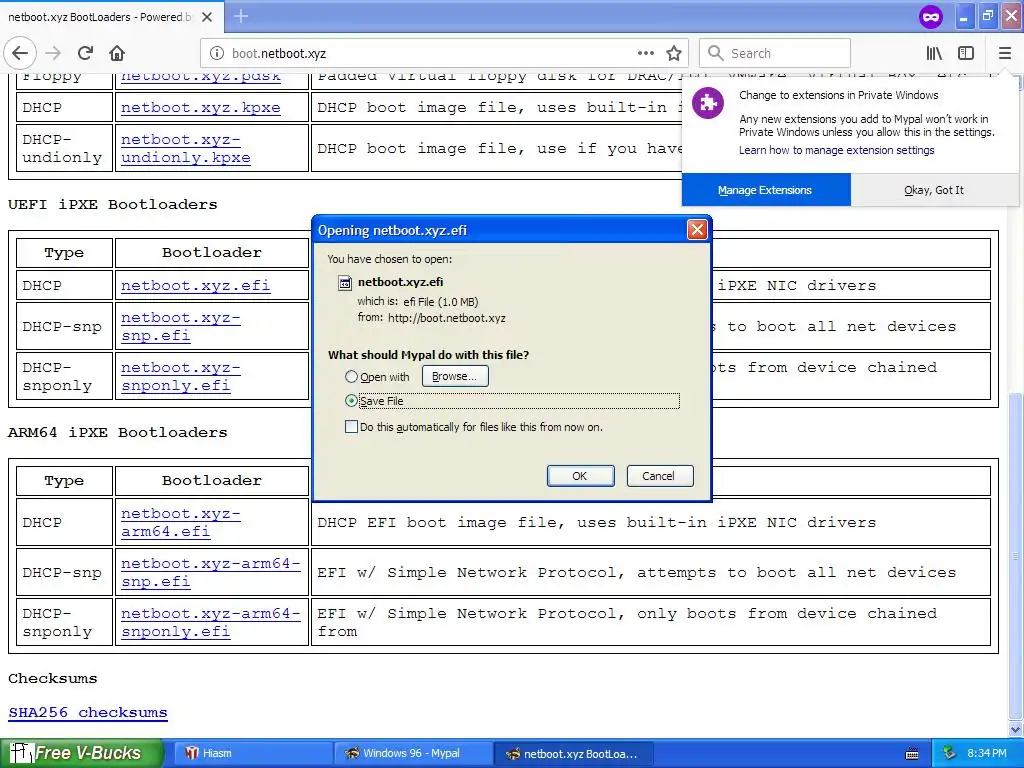The height and width of the screenshot is (768, 1024).
Task: Open the netboot.xyz-snp.efi link
Action: point(181,327)
